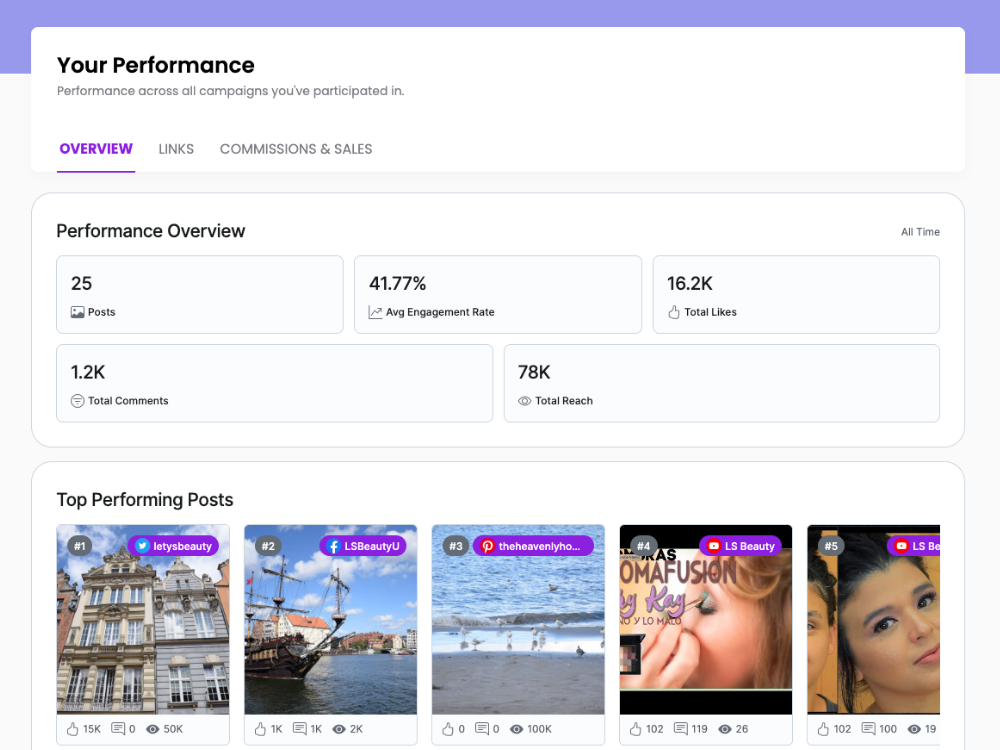1000x750 pixels.
Task: Click comments icon under post #4
Action: tap(681, 729)
